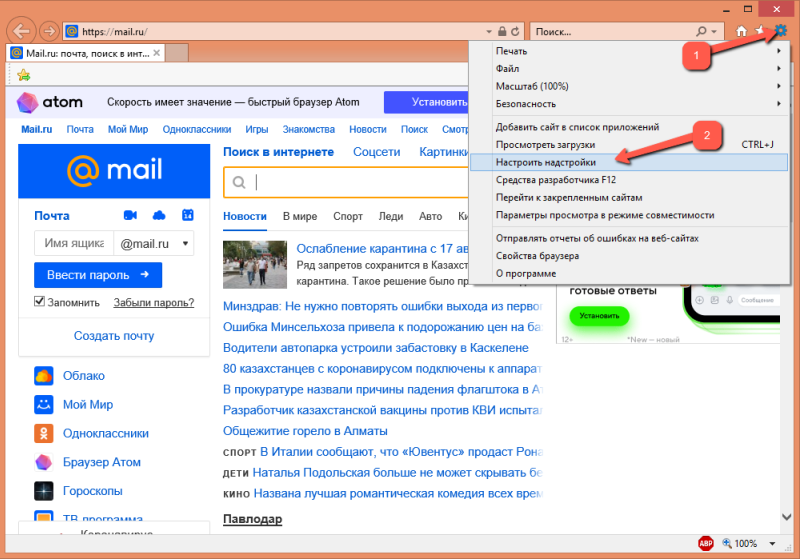The width and height of the screenshot is (800, 559).
Task: Go back using the back arrow
Action: pyautogui.click(x=21, y=31)
